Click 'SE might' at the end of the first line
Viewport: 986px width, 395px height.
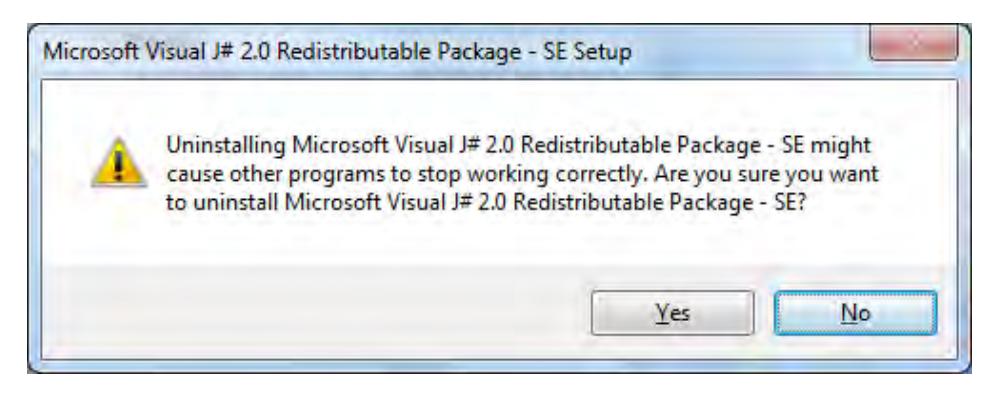point(826,145)
